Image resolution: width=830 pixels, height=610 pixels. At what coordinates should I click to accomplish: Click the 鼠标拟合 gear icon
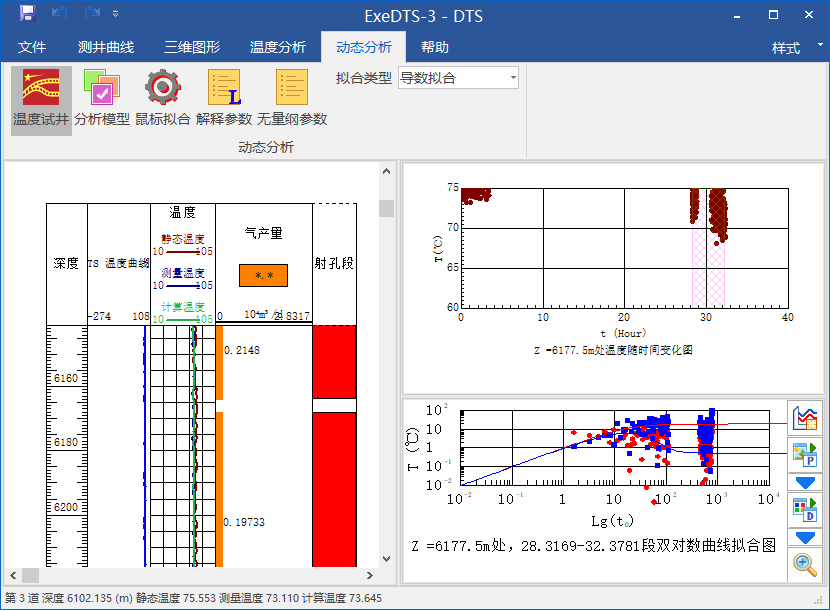[x=163, y=100]
